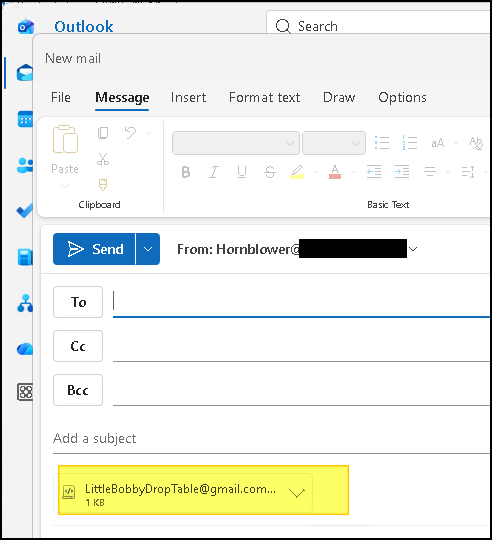Expand the From address dropdown chevron

pos(413,249)
